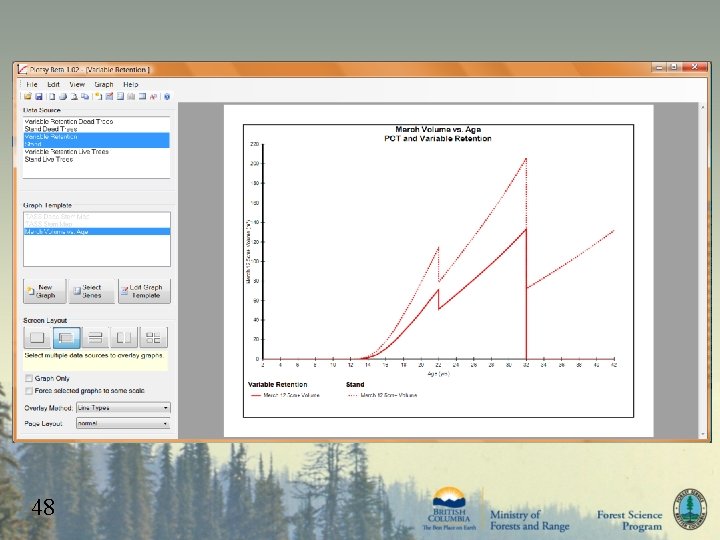Image resolution: width=720 pixels, height=540 pixels.
Task: Click the blank page icon in the toolbar
Action: (x=52, y=96)
